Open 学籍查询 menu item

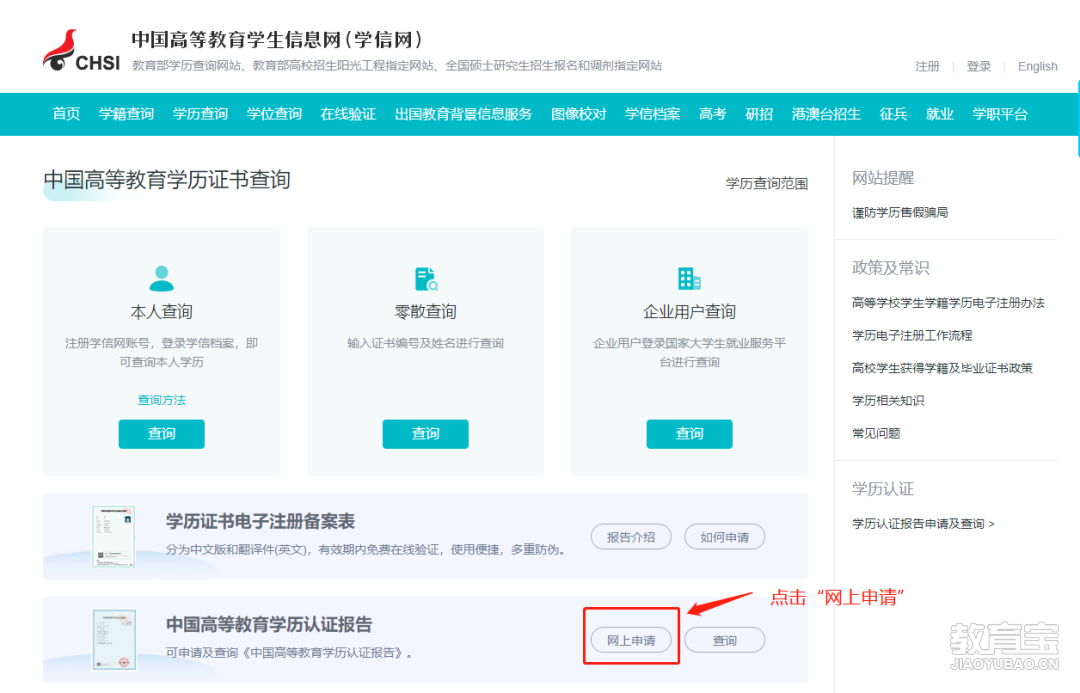[x=126, y=114]
